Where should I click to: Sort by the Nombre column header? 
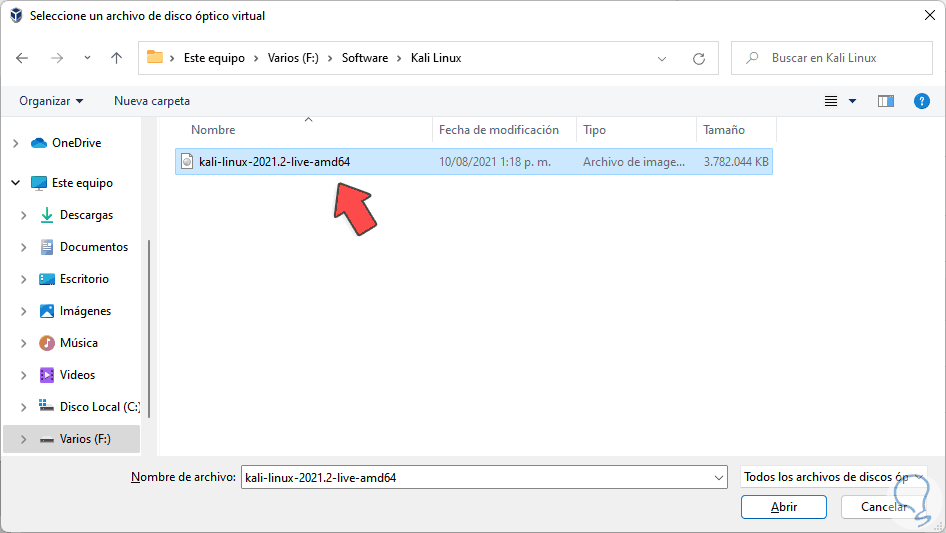click(213, 130)
